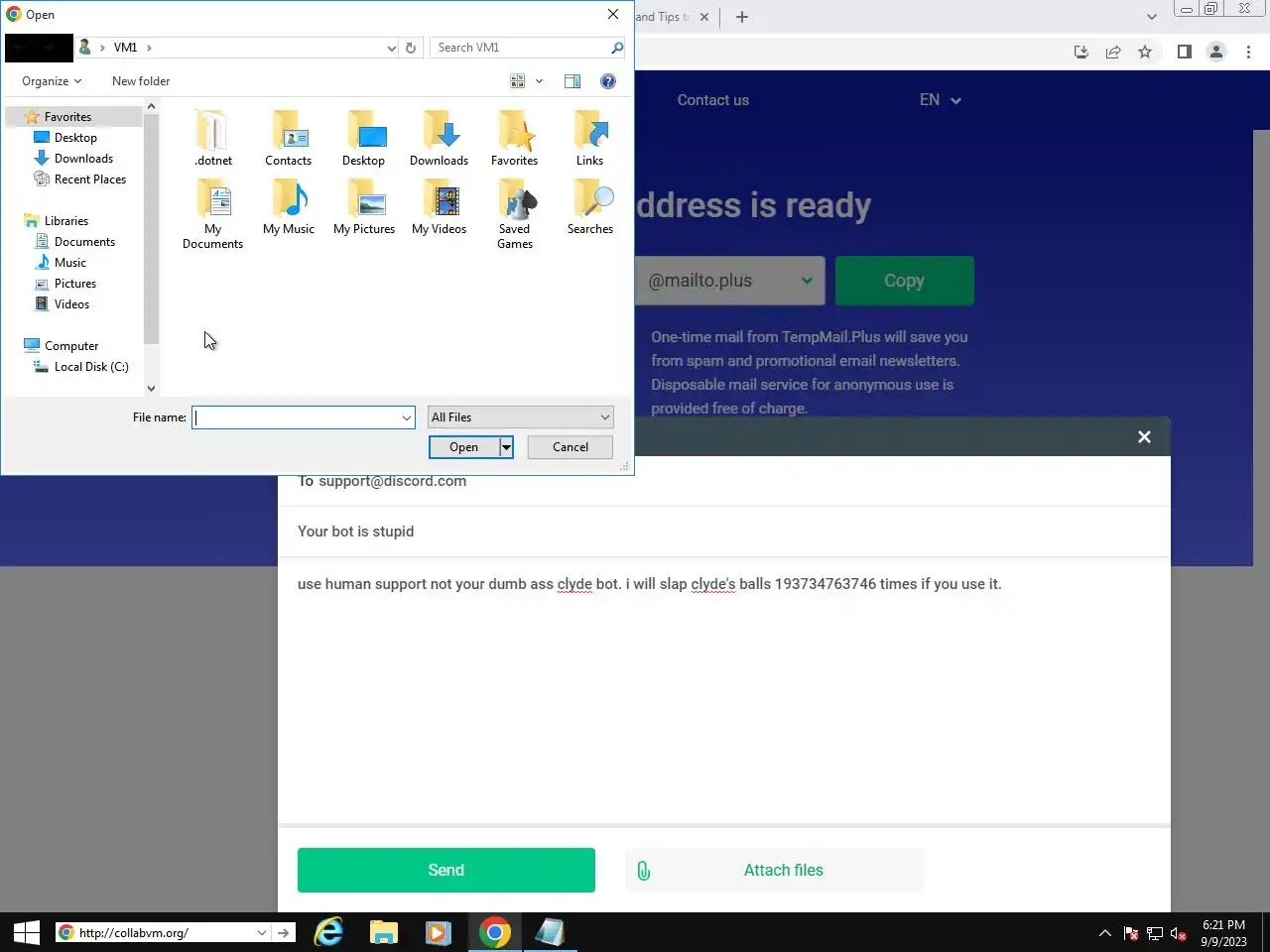The image size is (1270, 952).
Task: Select Recent Places in sidebar
Action: (x=89, y=179)
